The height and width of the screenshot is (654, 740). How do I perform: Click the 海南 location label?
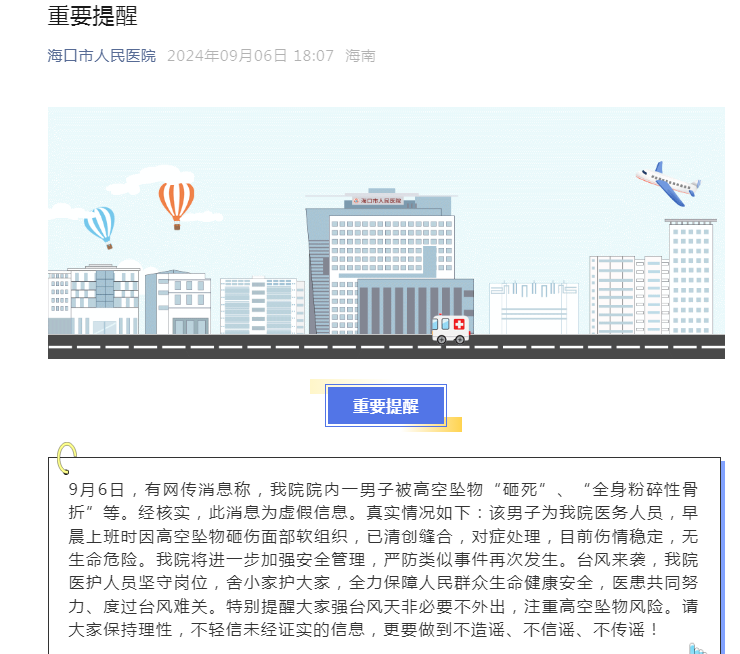click(x=360, y=56)
